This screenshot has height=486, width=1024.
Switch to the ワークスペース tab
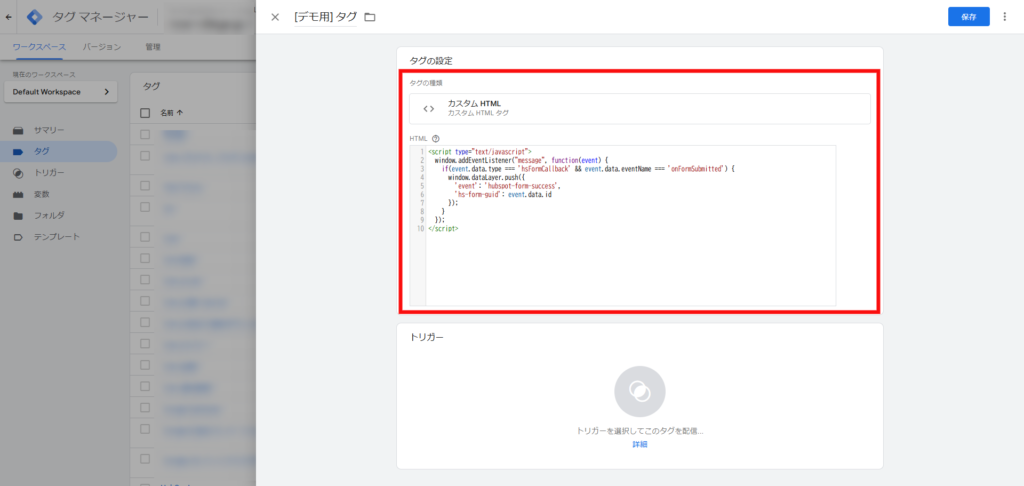coord(39,47)
